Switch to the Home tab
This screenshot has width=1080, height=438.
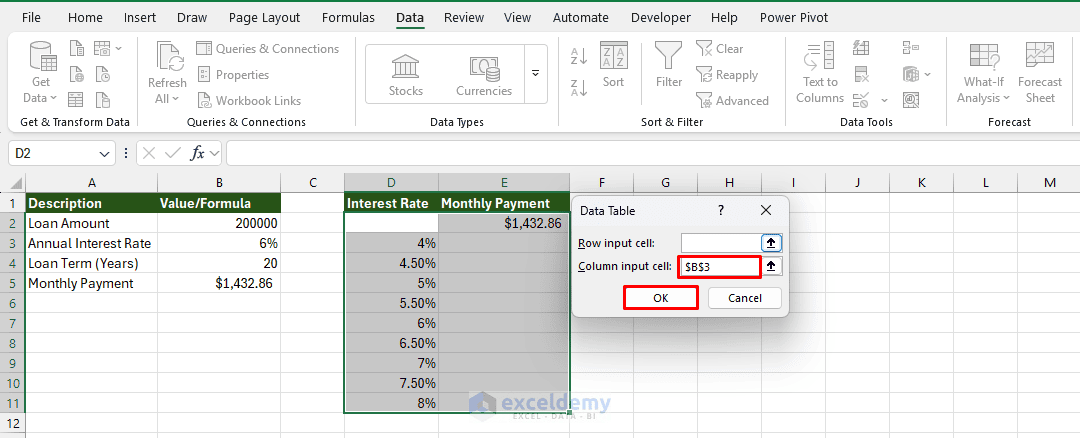pyautogui.click(x=85, y=18)
